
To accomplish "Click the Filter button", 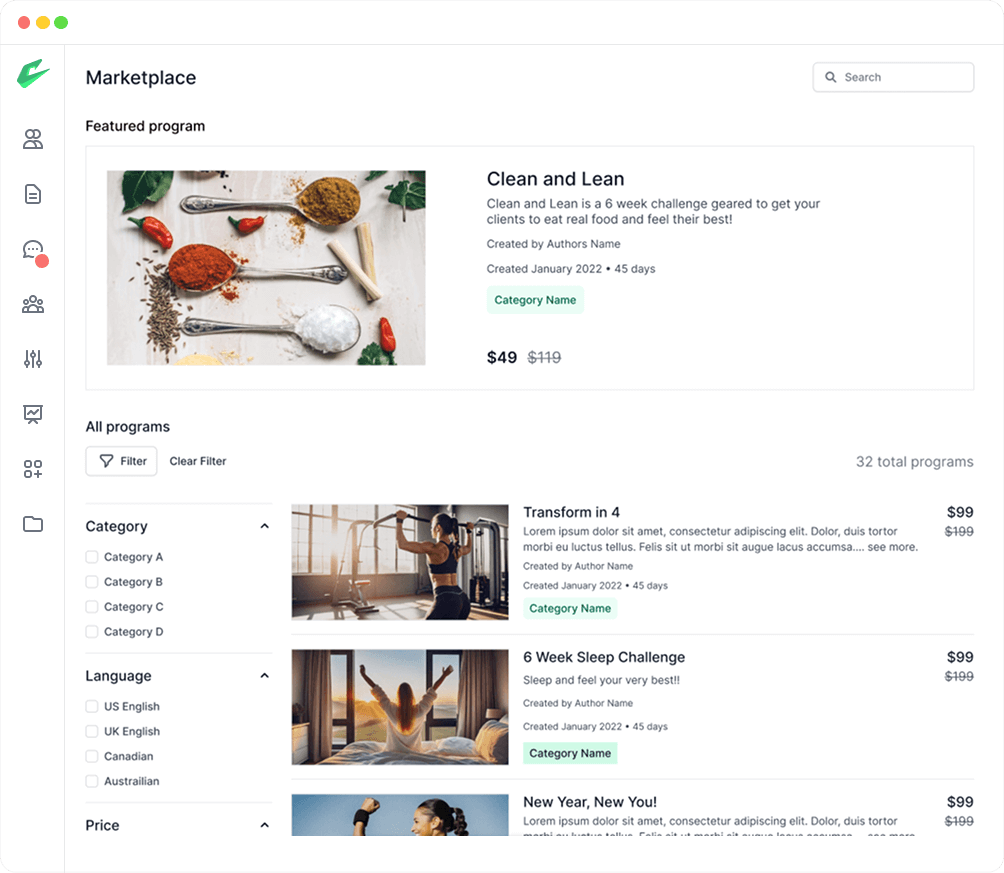I will [x=121, y=461].
